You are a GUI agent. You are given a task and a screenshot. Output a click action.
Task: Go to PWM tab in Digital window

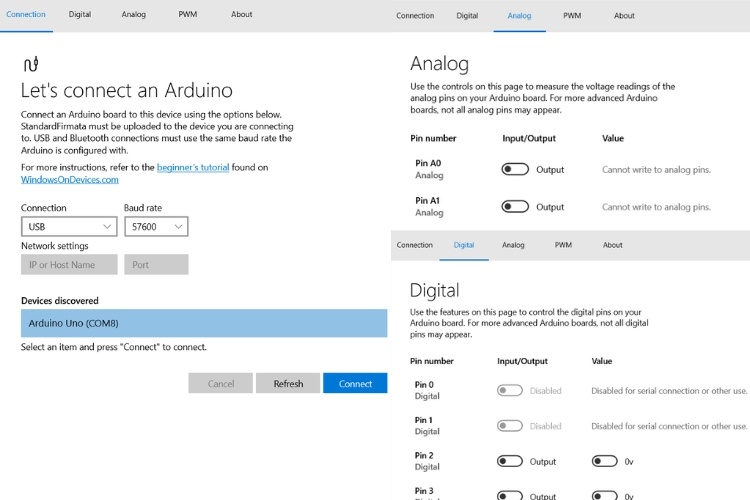[563, 245]
